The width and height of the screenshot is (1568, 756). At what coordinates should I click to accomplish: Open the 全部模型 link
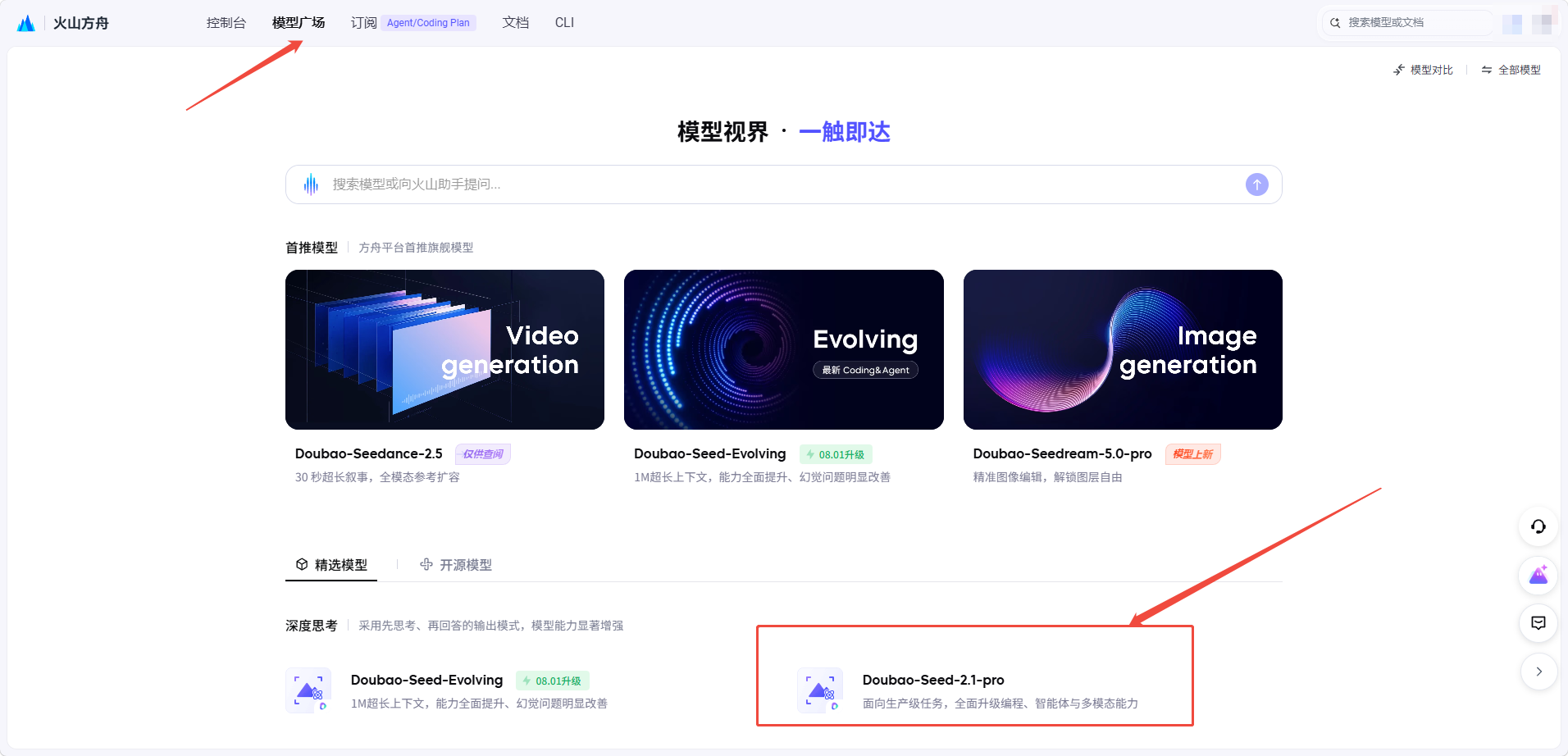(1519, 70)
